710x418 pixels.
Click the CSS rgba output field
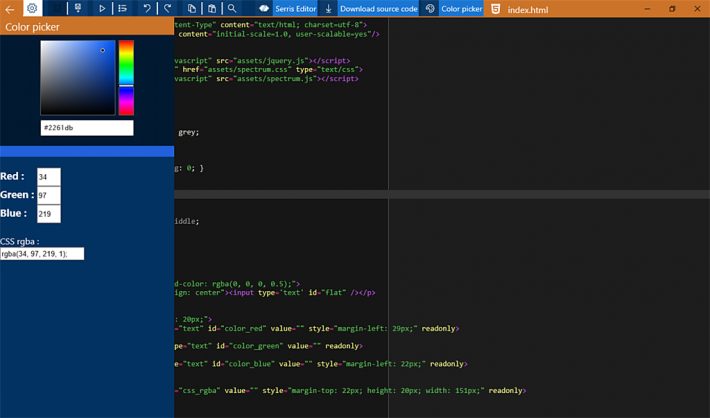pyautogui.click(x=42, y=254)
